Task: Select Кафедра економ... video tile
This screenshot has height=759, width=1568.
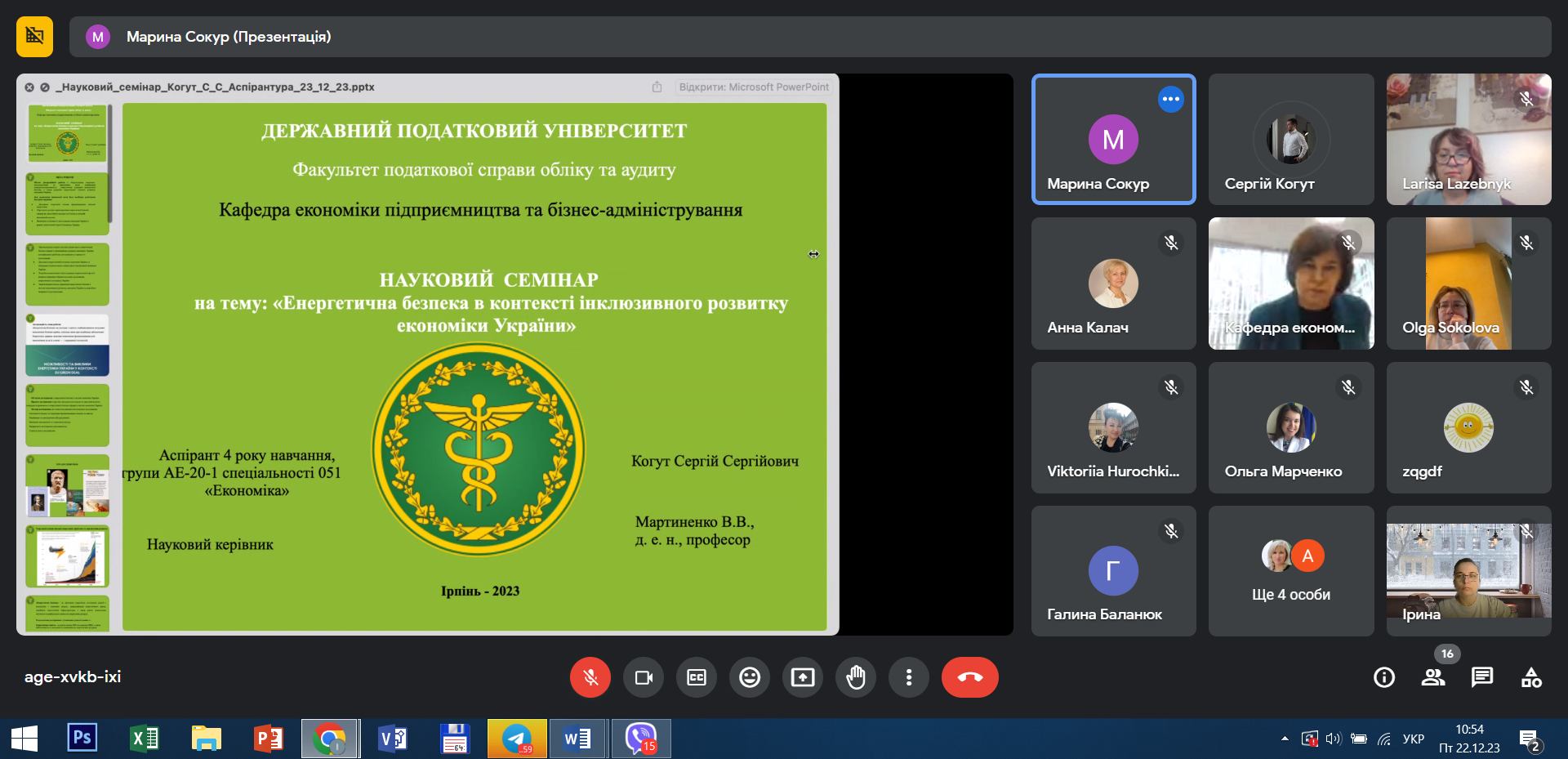Action: click(1291, 284)
